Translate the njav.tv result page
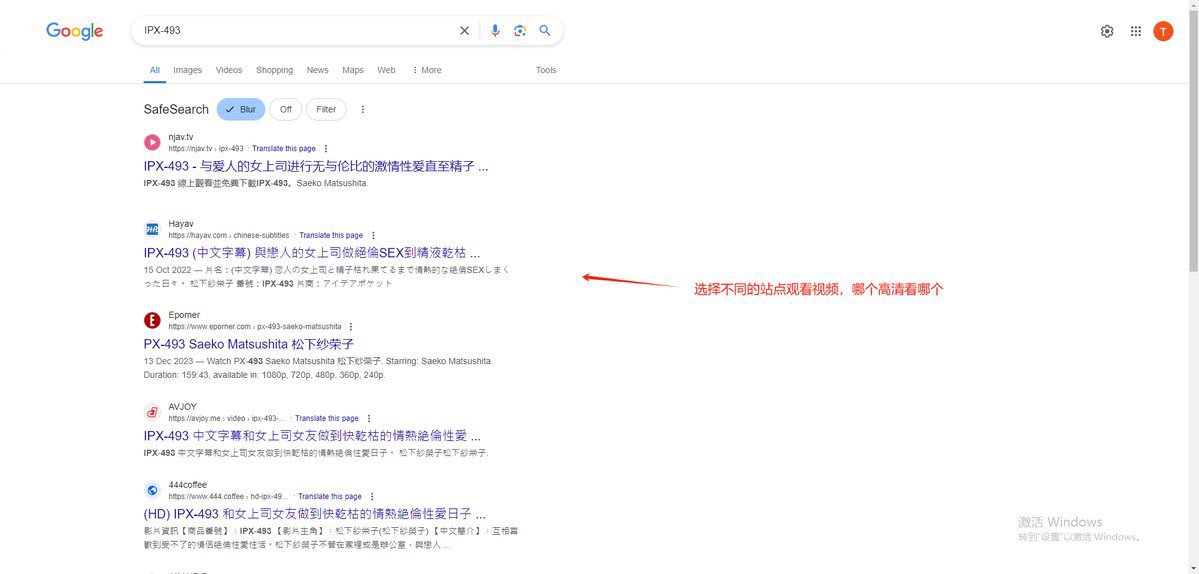1199x574 pixels. tap(284, 148)
